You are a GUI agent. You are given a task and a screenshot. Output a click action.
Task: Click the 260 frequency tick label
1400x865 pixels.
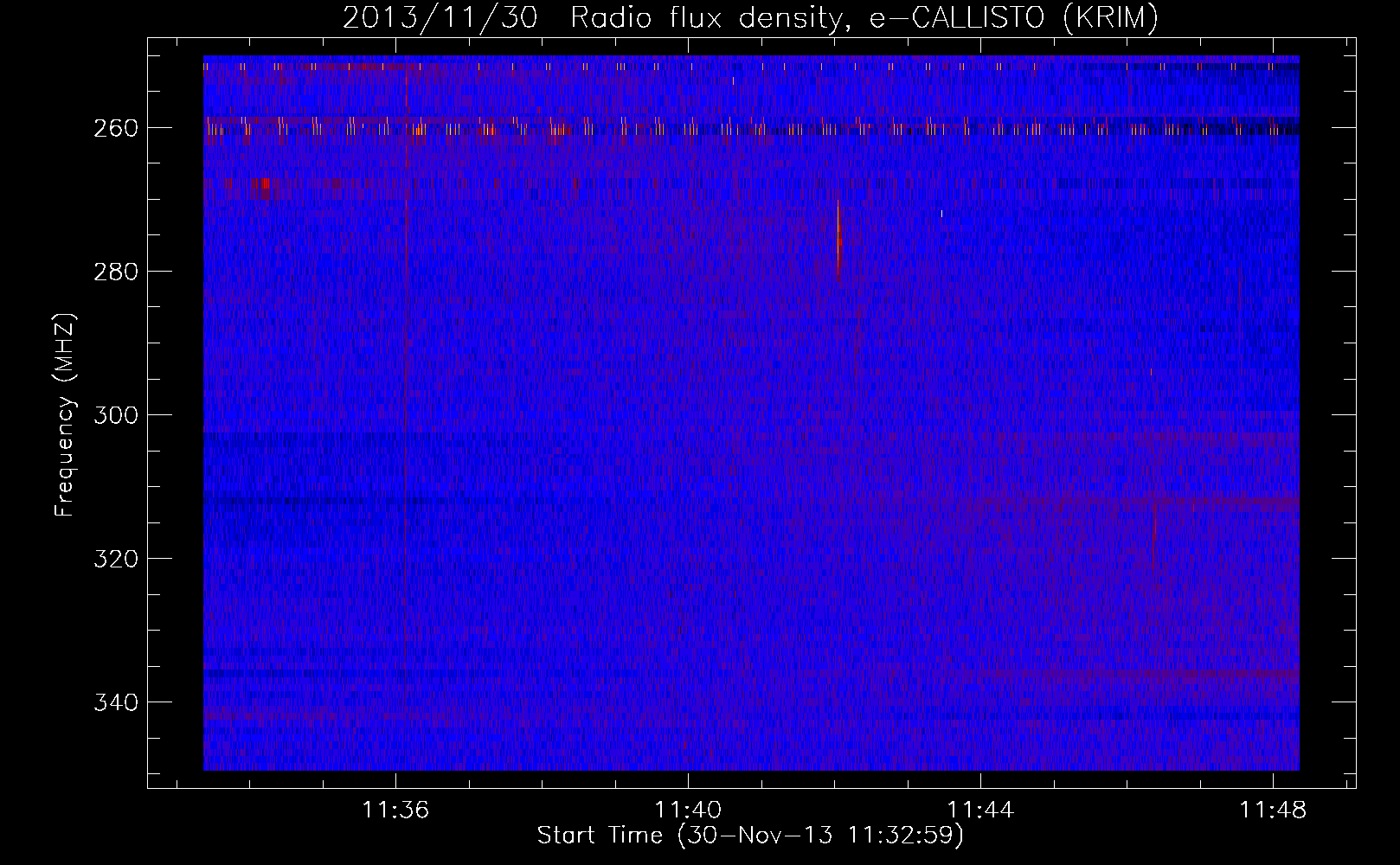(116, 128)
